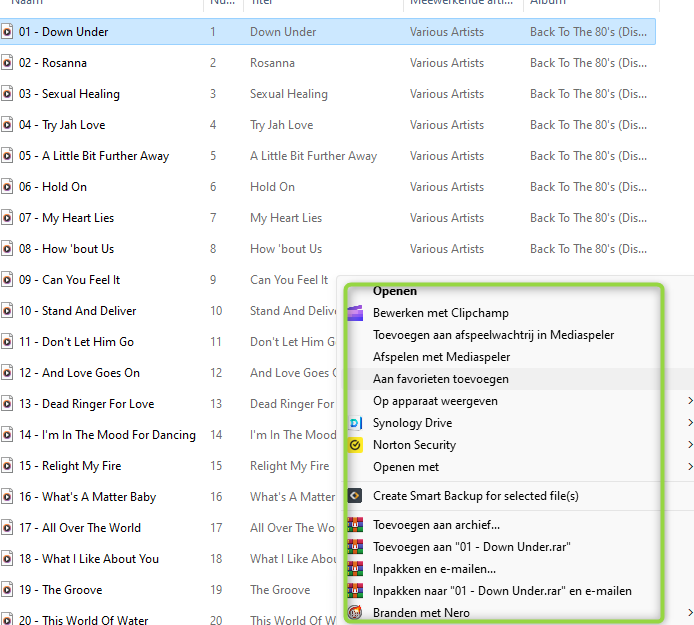Click file icon of 09 - Can You Feel It

7,280
